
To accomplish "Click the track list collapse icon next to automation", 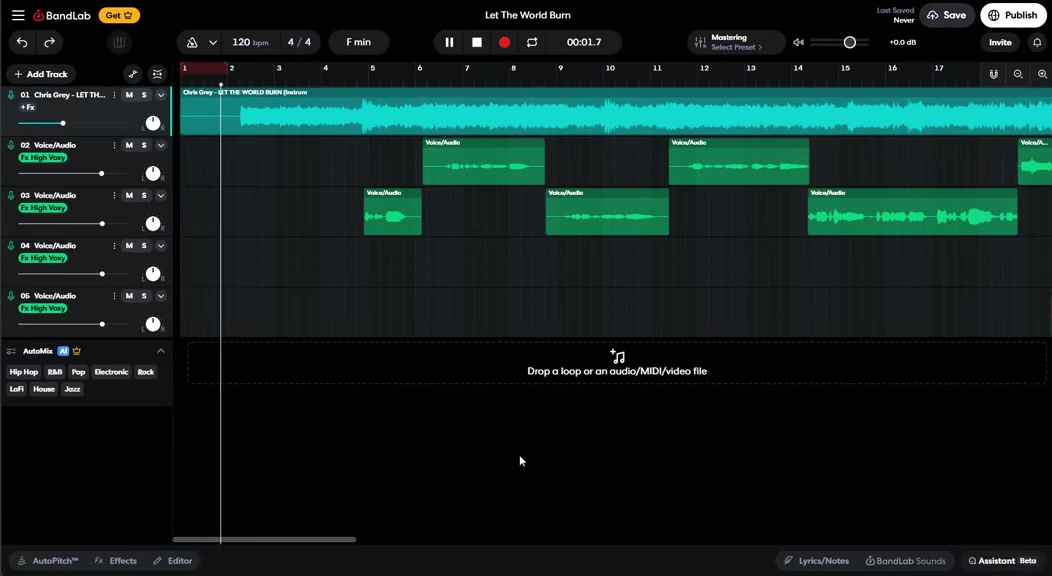I will (x=157, y=74).
